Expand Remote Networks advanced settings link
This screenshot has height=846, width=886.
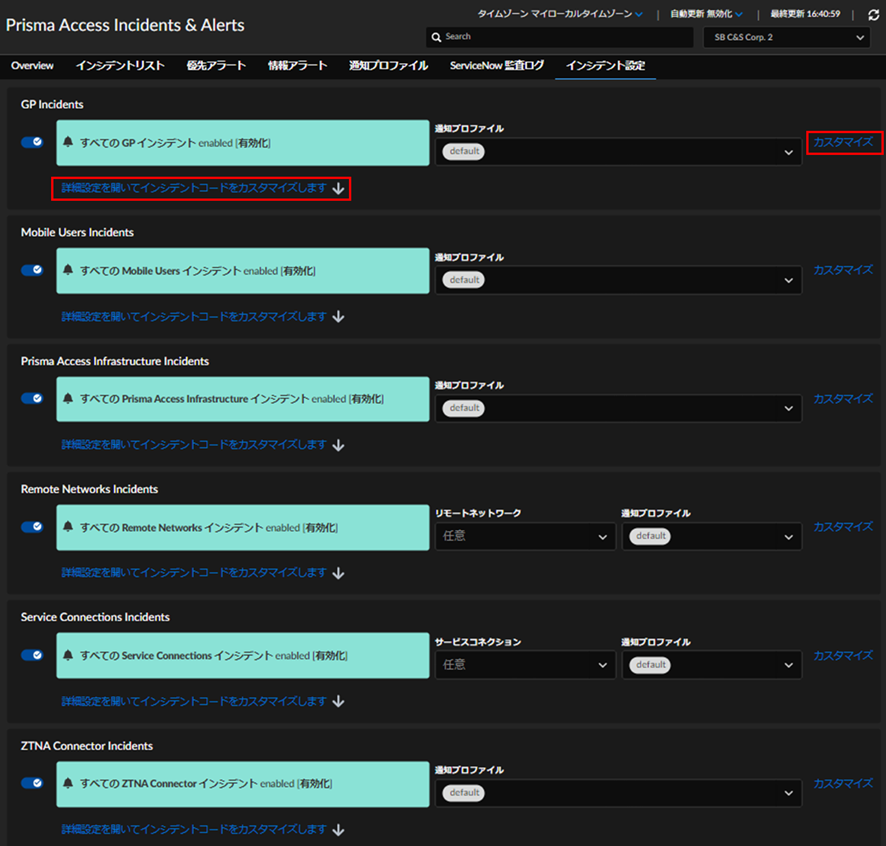pos(194,572)
